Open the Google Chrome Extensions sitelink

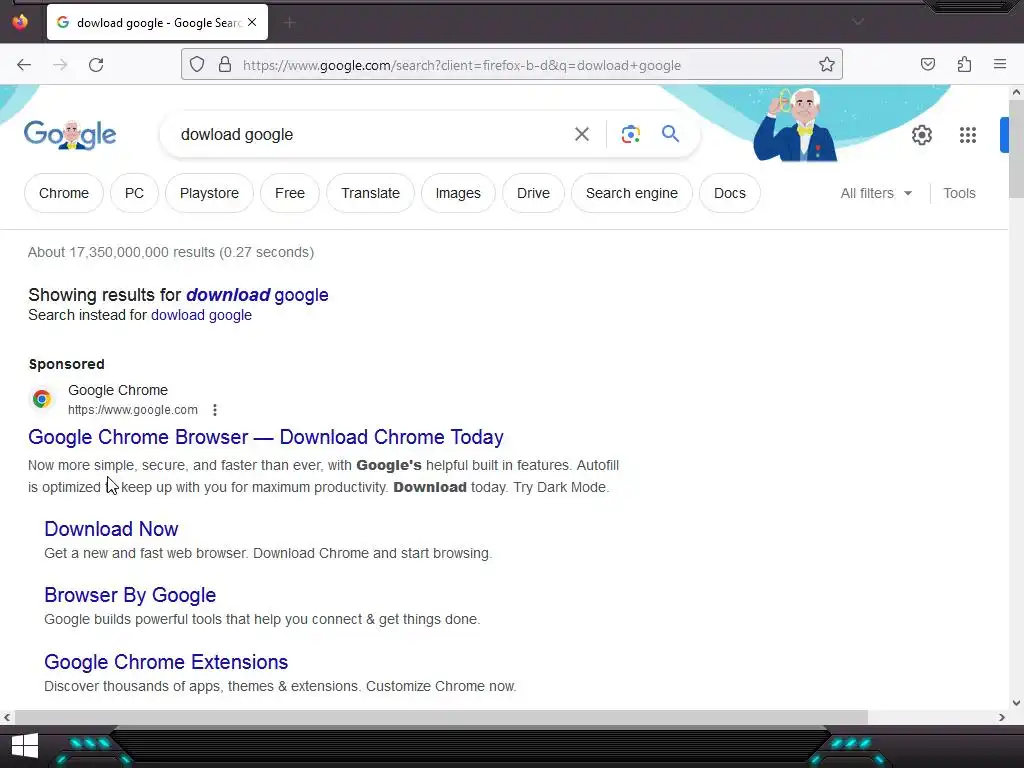(166, 662)
